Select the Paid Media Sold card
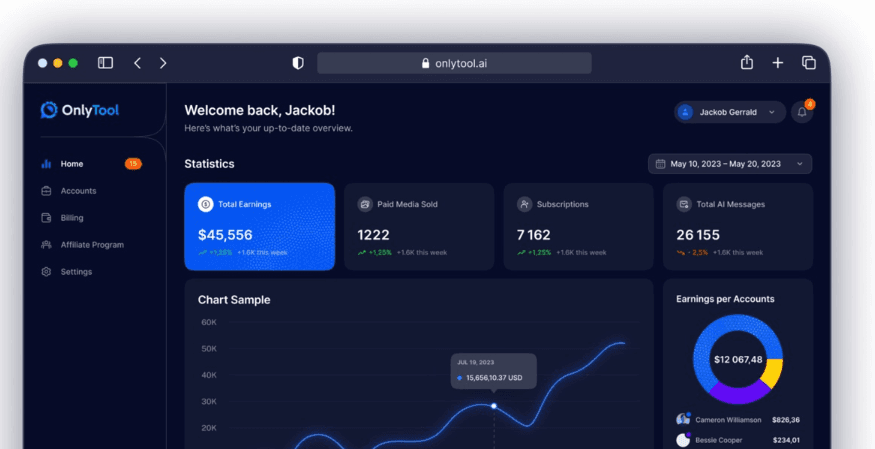875x449 pixels. tap(419, 226)
